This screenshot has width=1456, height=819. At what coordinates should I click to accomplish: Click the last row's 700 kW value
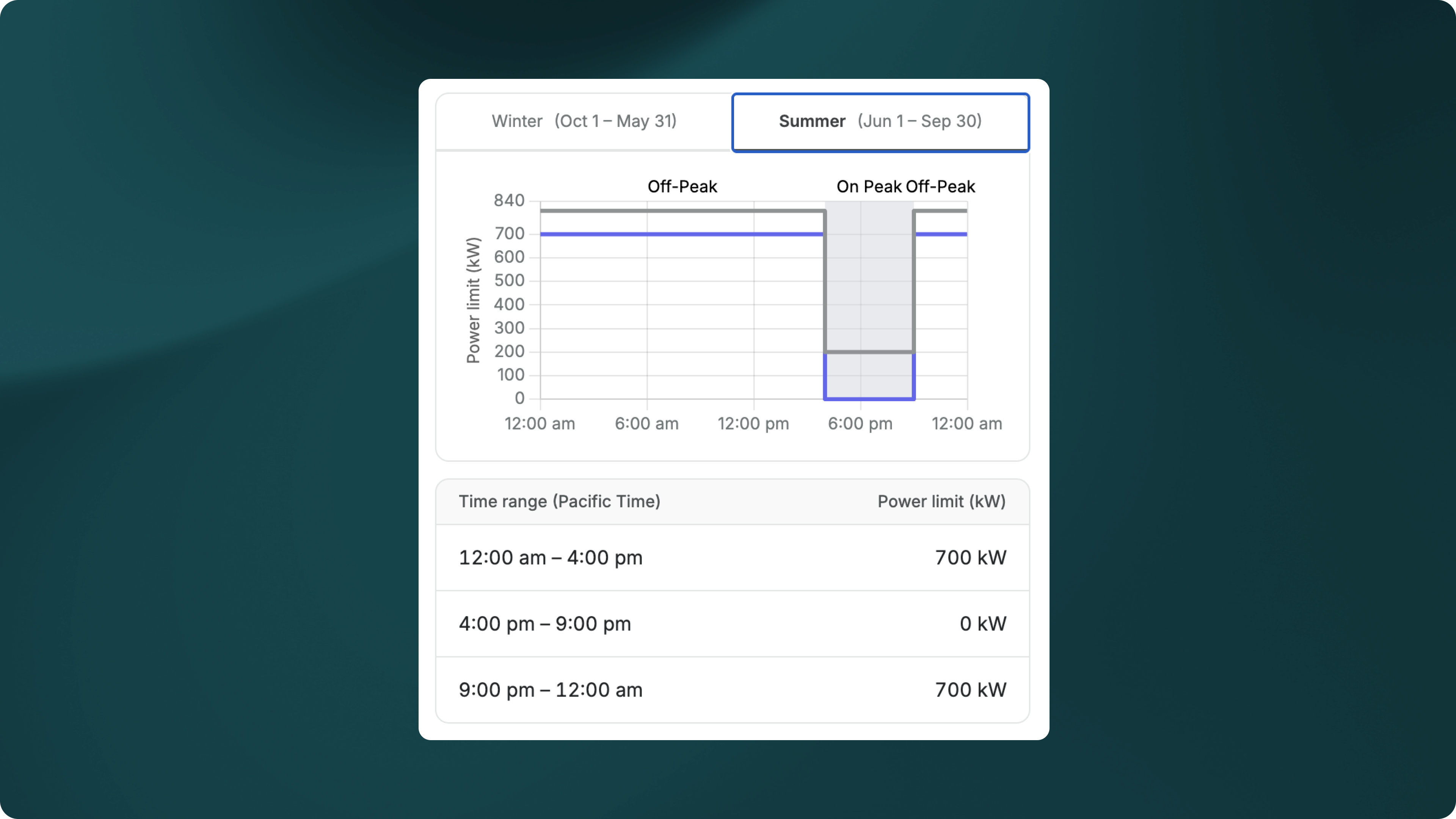pos(970,690)
